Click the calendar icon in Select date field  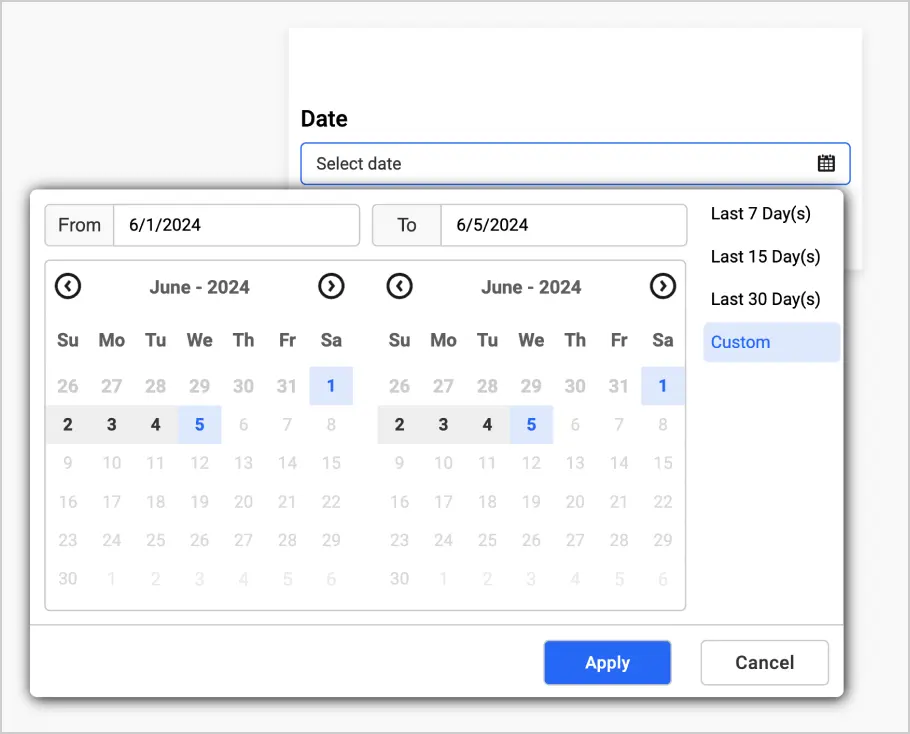click(x=826, y=164)
